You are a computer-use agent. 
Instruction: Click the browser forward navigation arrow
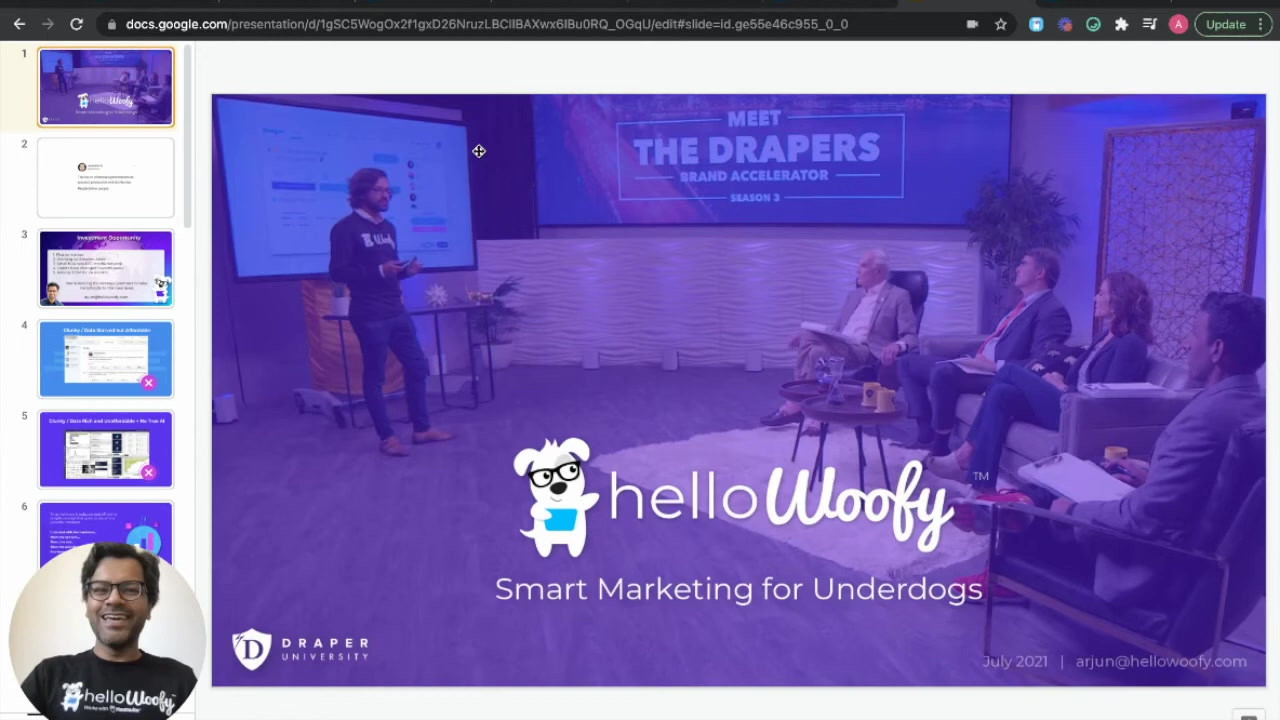tap(48, 24)
